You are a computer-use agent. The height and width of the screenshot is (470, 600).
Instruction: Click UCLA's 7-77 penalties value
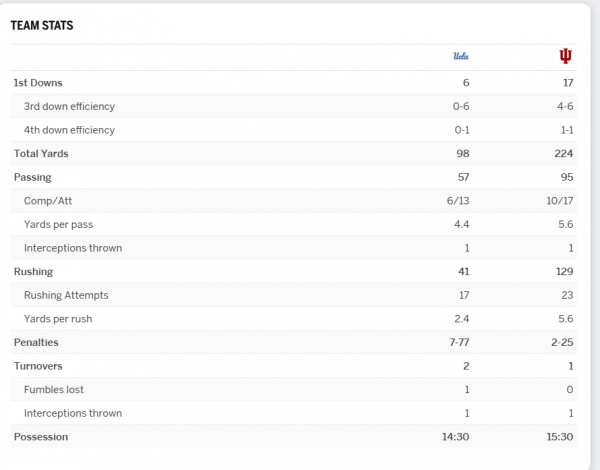[x=459, y=342]
